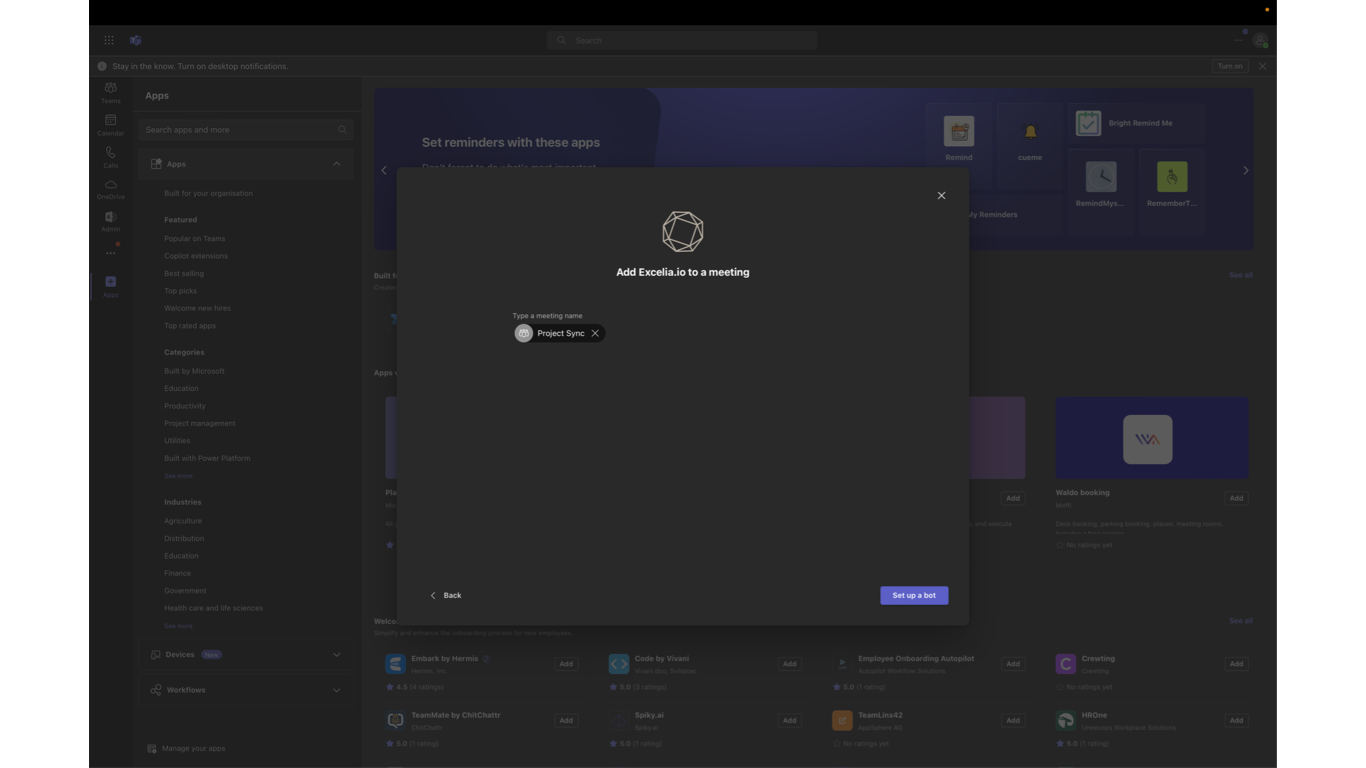Click Set up a bot button

914,595
